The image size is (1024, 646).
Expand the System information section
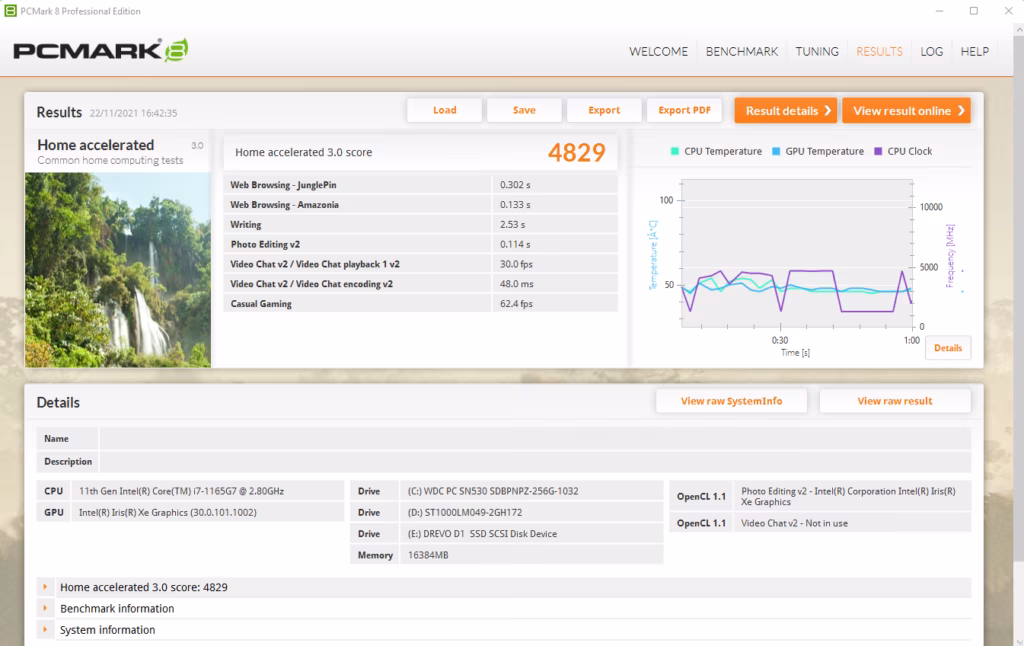45,630
